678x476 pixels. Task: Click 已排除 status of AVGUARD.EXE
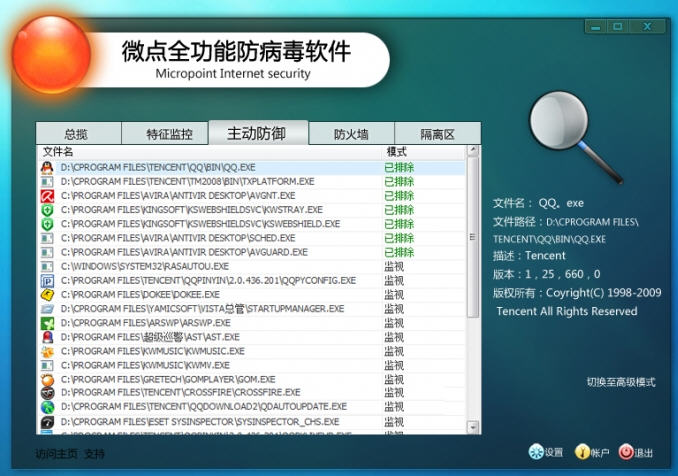(x=399, y=252)
